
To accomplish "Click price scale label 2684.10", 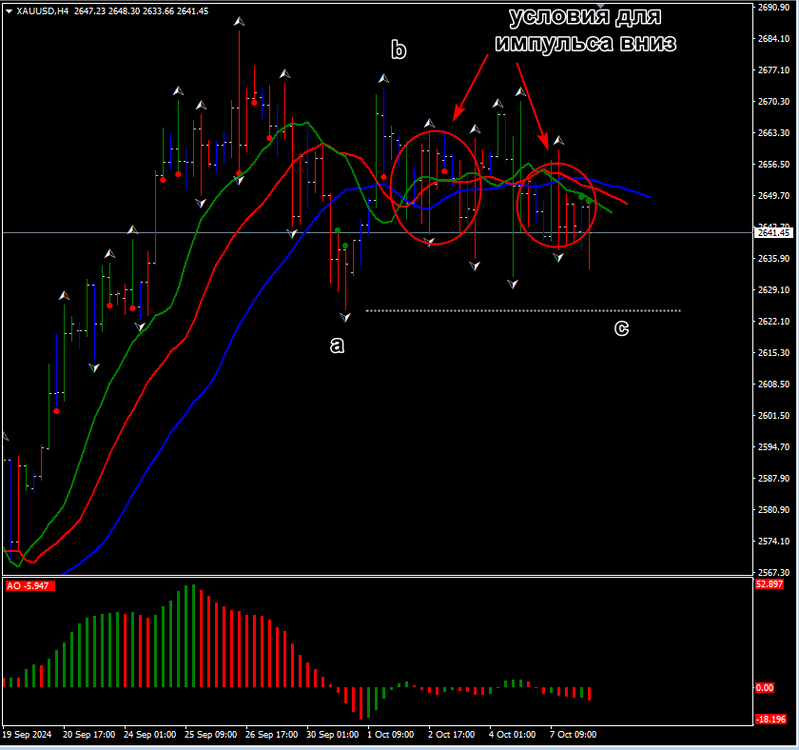I will click(x=774, y=39).
